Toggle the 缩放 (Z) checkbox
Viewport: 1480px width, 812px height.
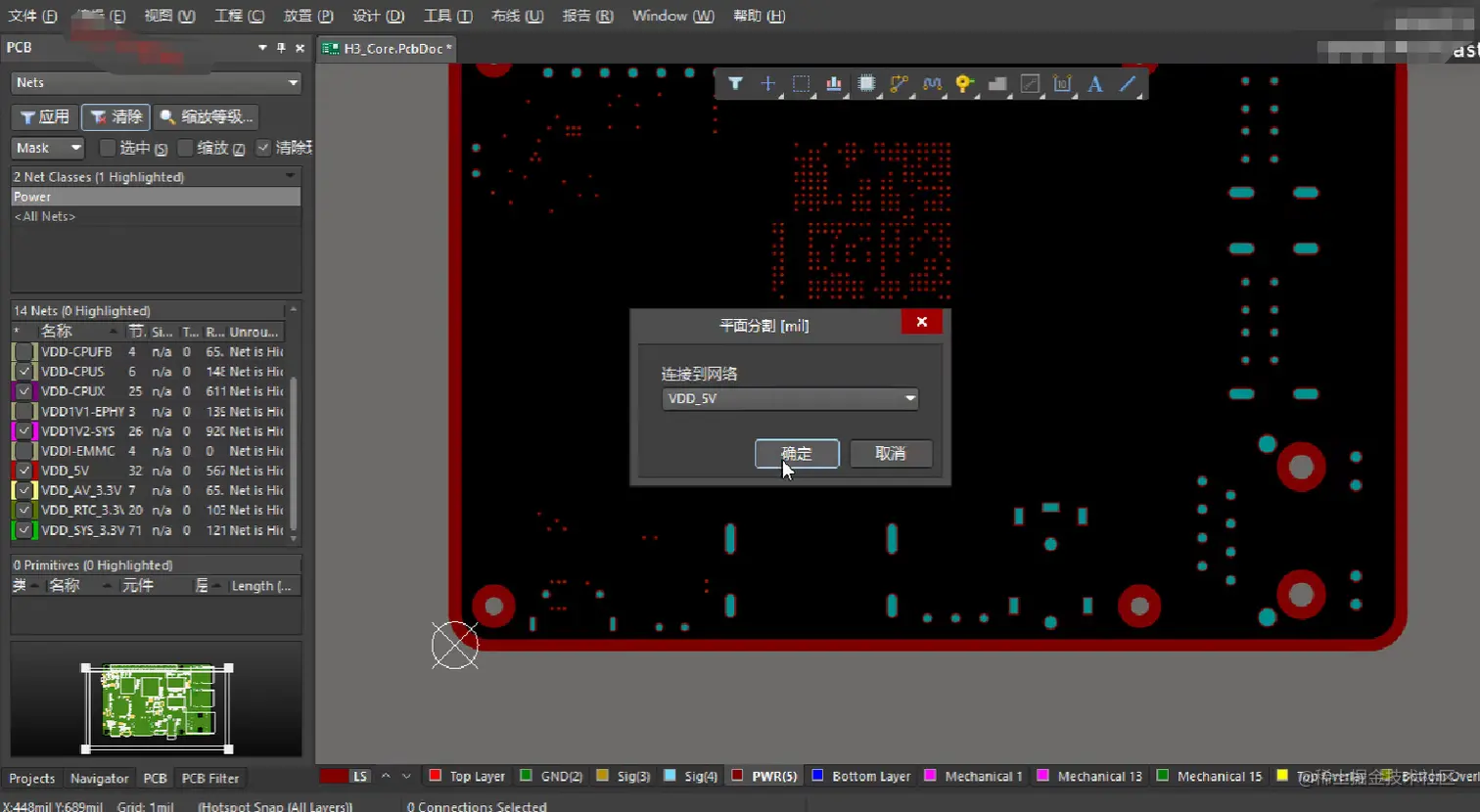185,148
